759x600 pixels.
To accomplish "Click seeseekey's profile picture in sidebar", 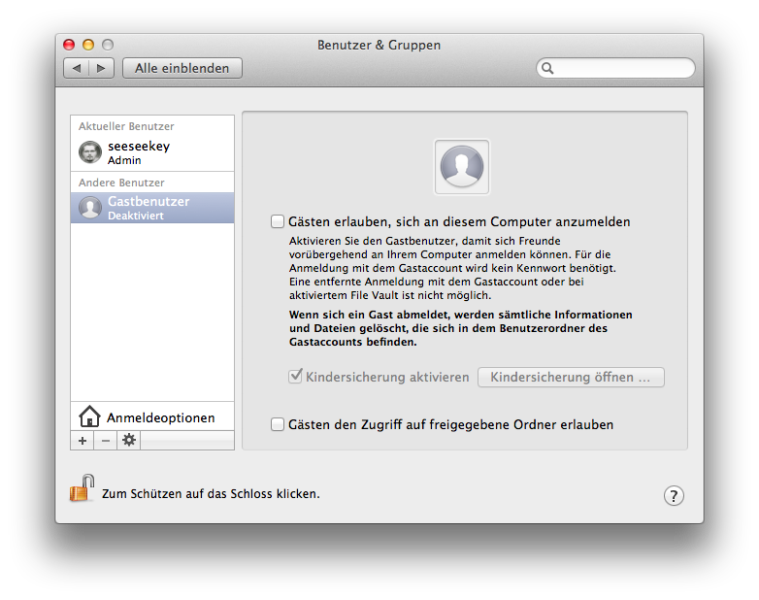I will pos(90,152).
